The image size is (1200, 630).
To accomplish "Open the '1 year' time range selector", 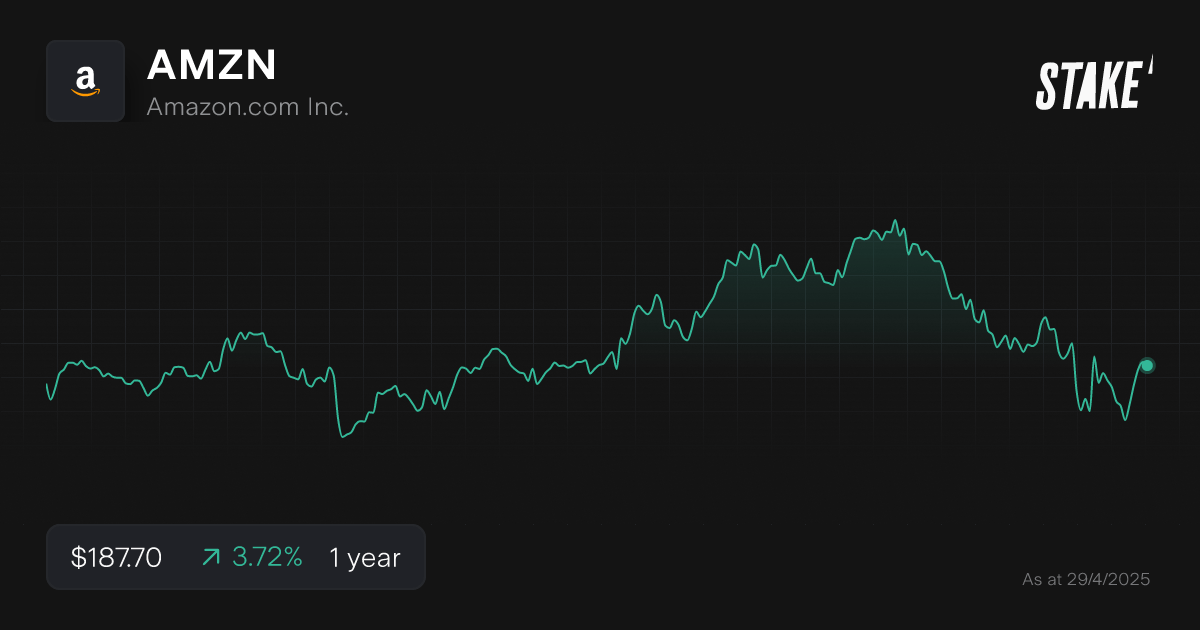I will [x=362, y=557].
